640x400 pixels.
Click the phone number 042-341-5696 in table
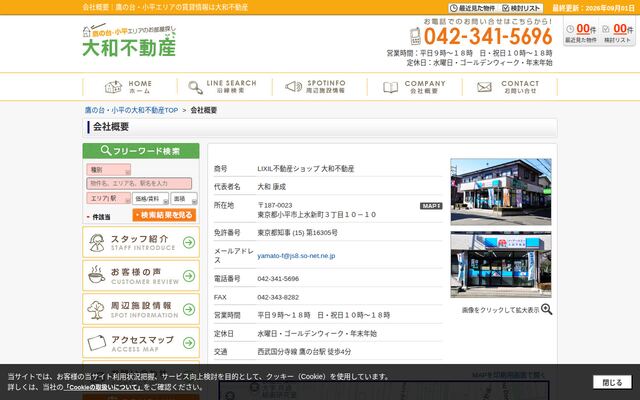tap(278, 279)
